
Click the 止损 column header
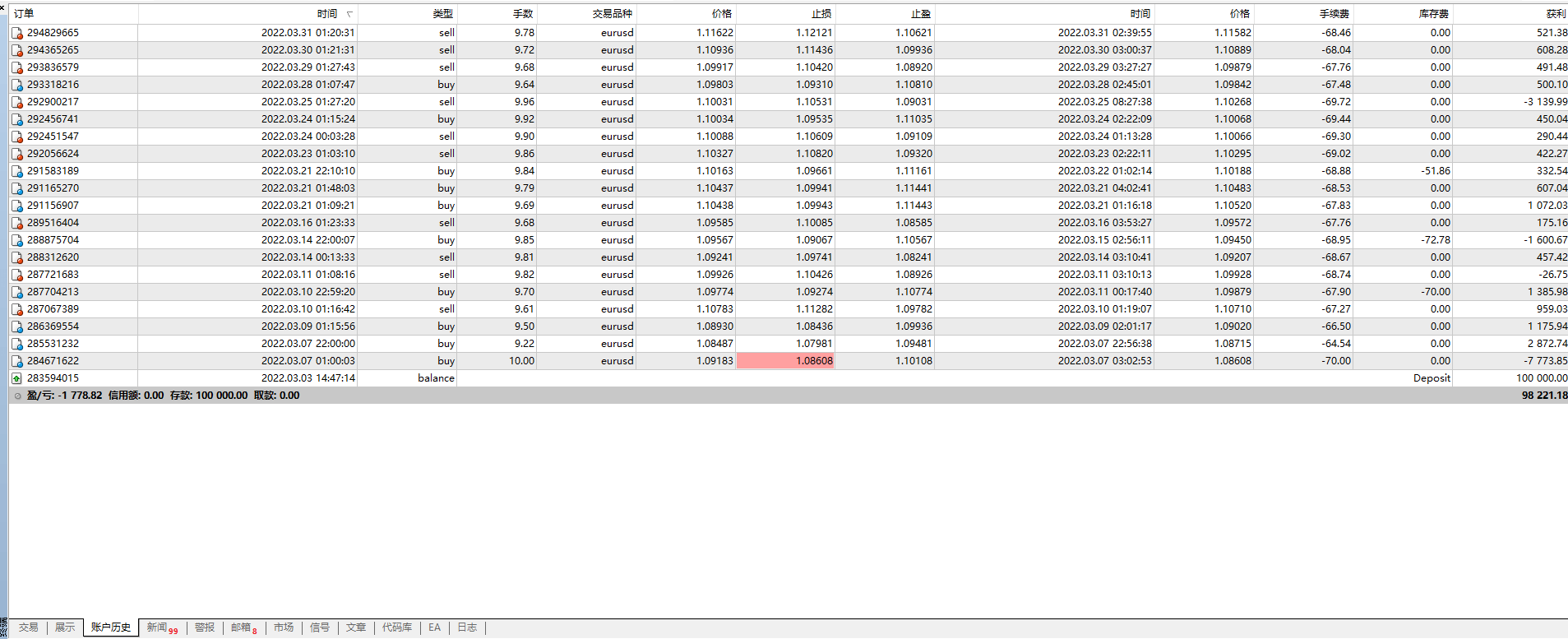click(821, 14)
